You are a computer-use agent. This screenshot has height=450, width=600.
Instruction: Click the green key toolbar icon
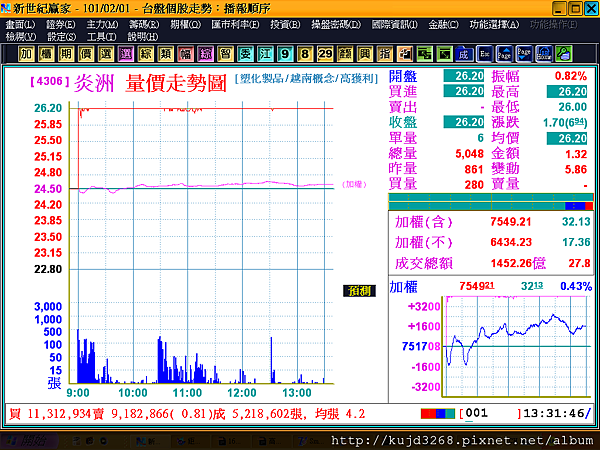point(564,54)
